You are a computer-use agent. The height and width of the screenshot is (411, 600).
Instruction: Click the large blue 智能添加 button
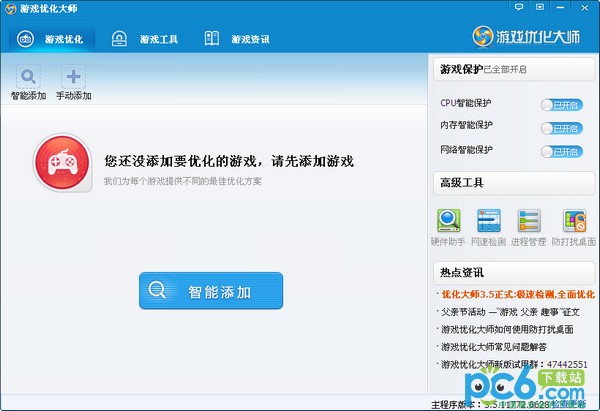coord(211,291)
